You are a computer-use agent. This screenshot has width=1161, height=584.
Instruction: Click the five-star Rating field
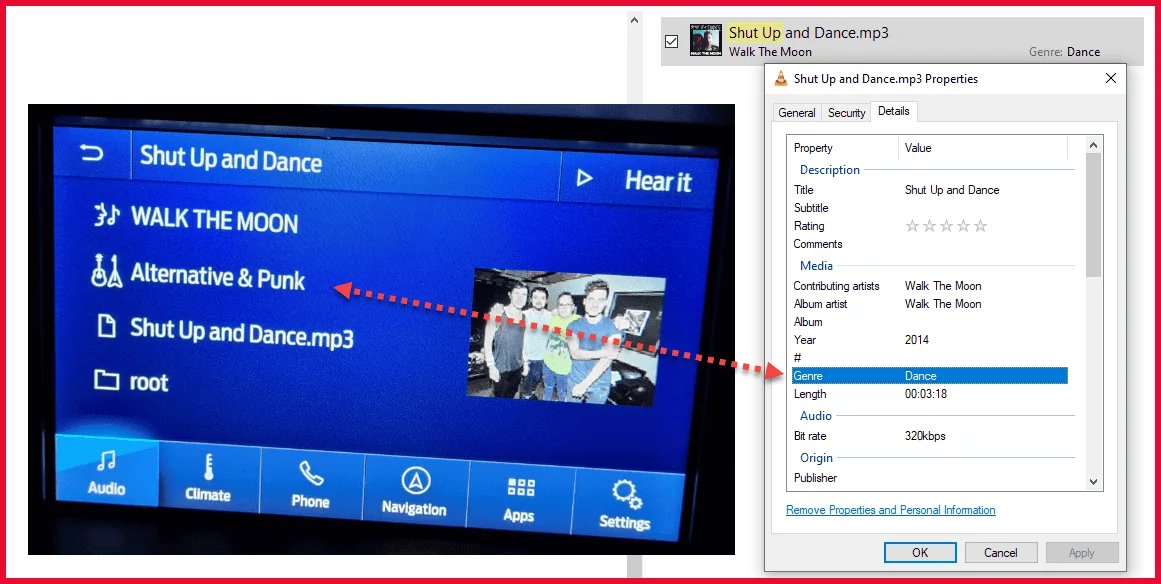(x=946, y=226)
